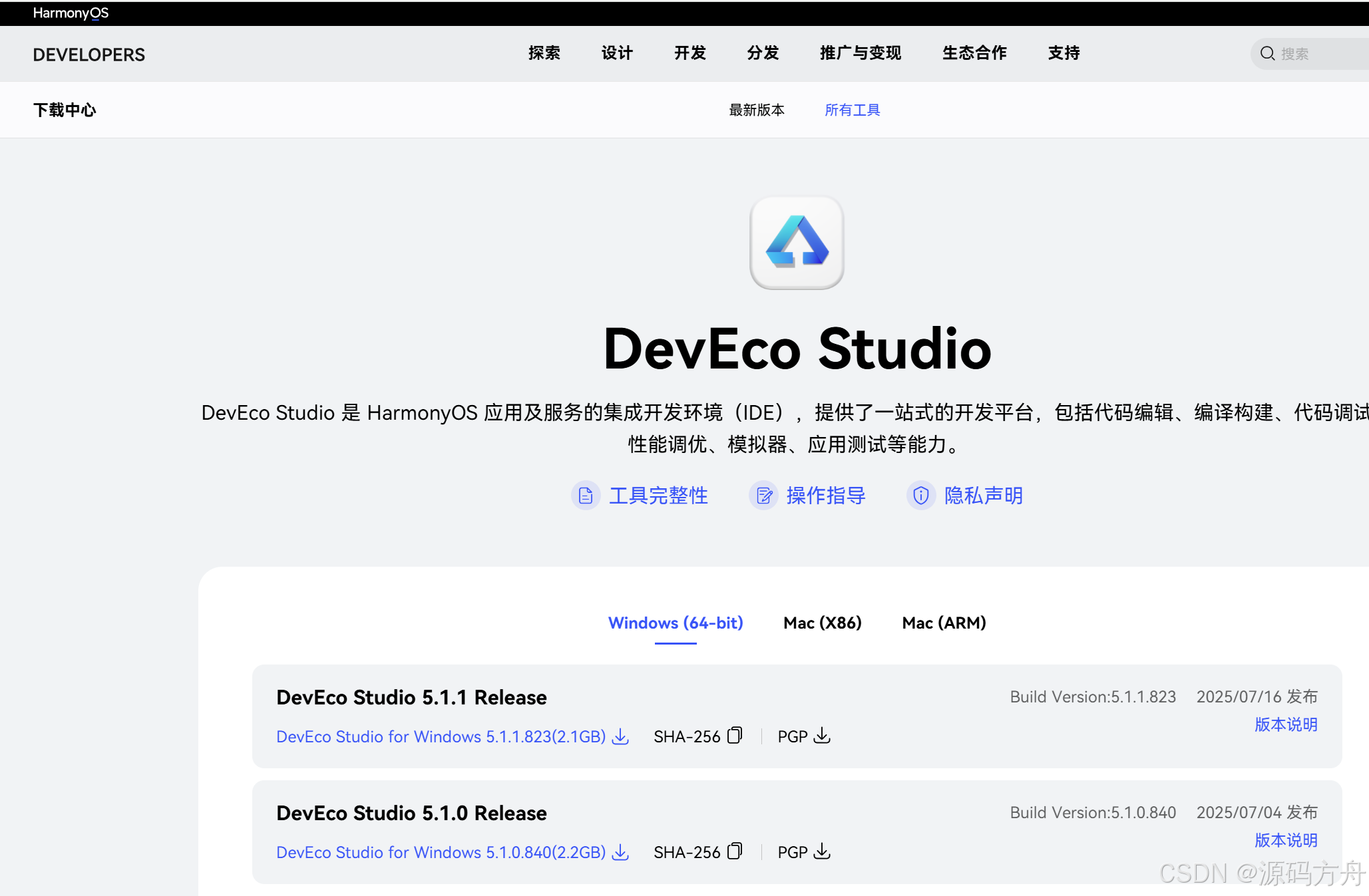Download PGP for the 5.1.1 Release
Screen dimensions: 1369x896
pos(823,736)
